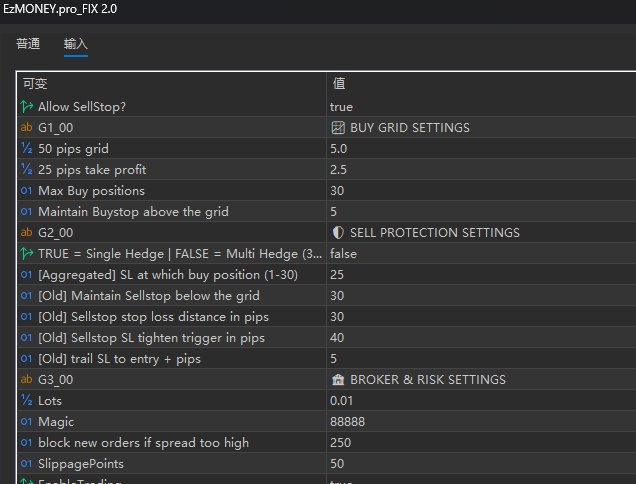Screen dimensions: 636x484
Task: Click the integer icon beside Max Buy positions
Action: (26, 191)
